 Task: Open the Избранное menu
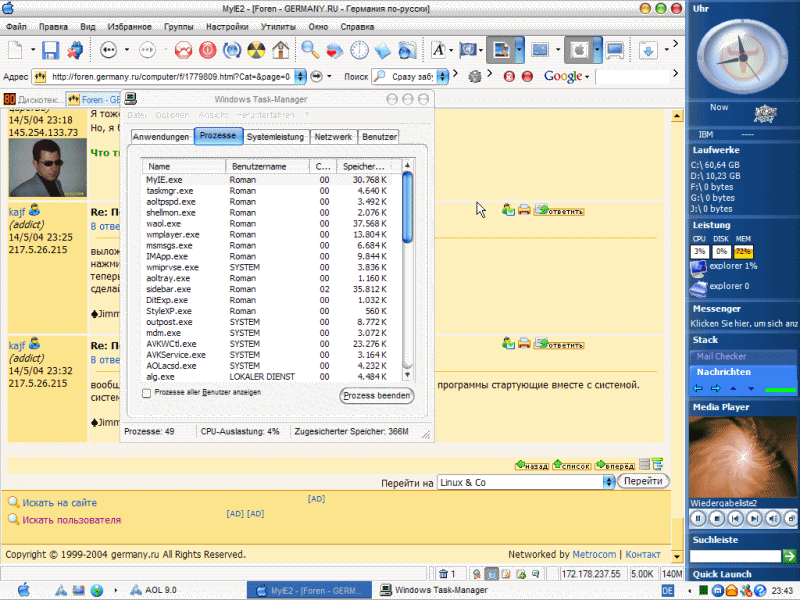tap(129, 27)
